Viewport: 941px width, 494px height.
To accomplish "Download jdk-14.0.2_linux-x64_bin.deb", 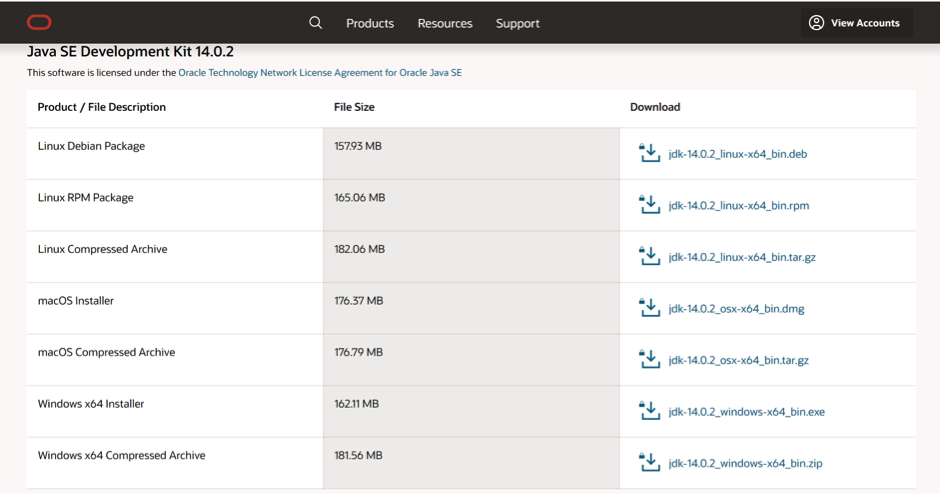I will point(738,154).
